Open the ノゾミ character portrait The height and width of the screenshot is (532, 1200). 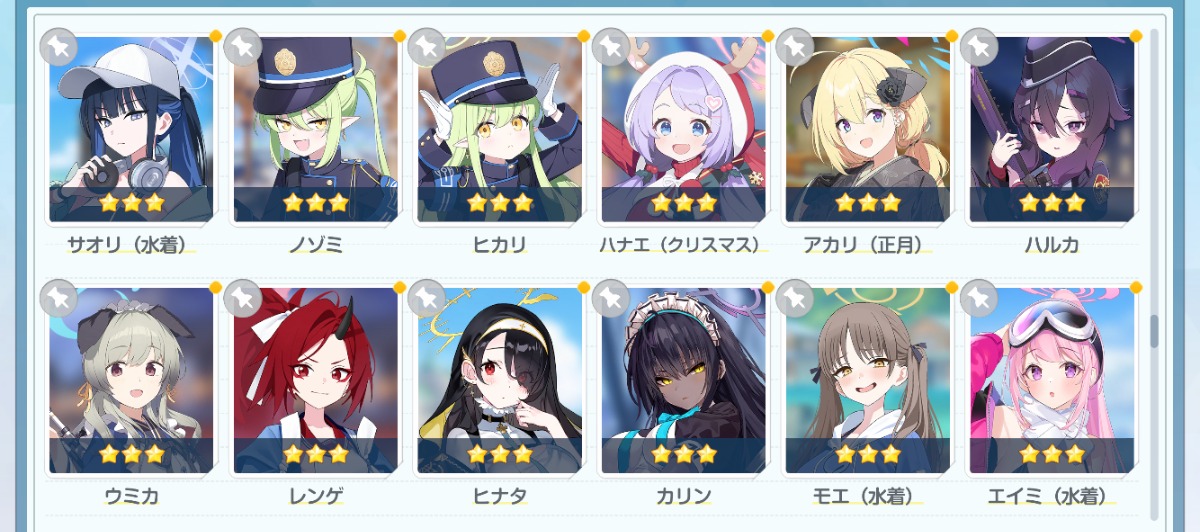click(315, 129)
